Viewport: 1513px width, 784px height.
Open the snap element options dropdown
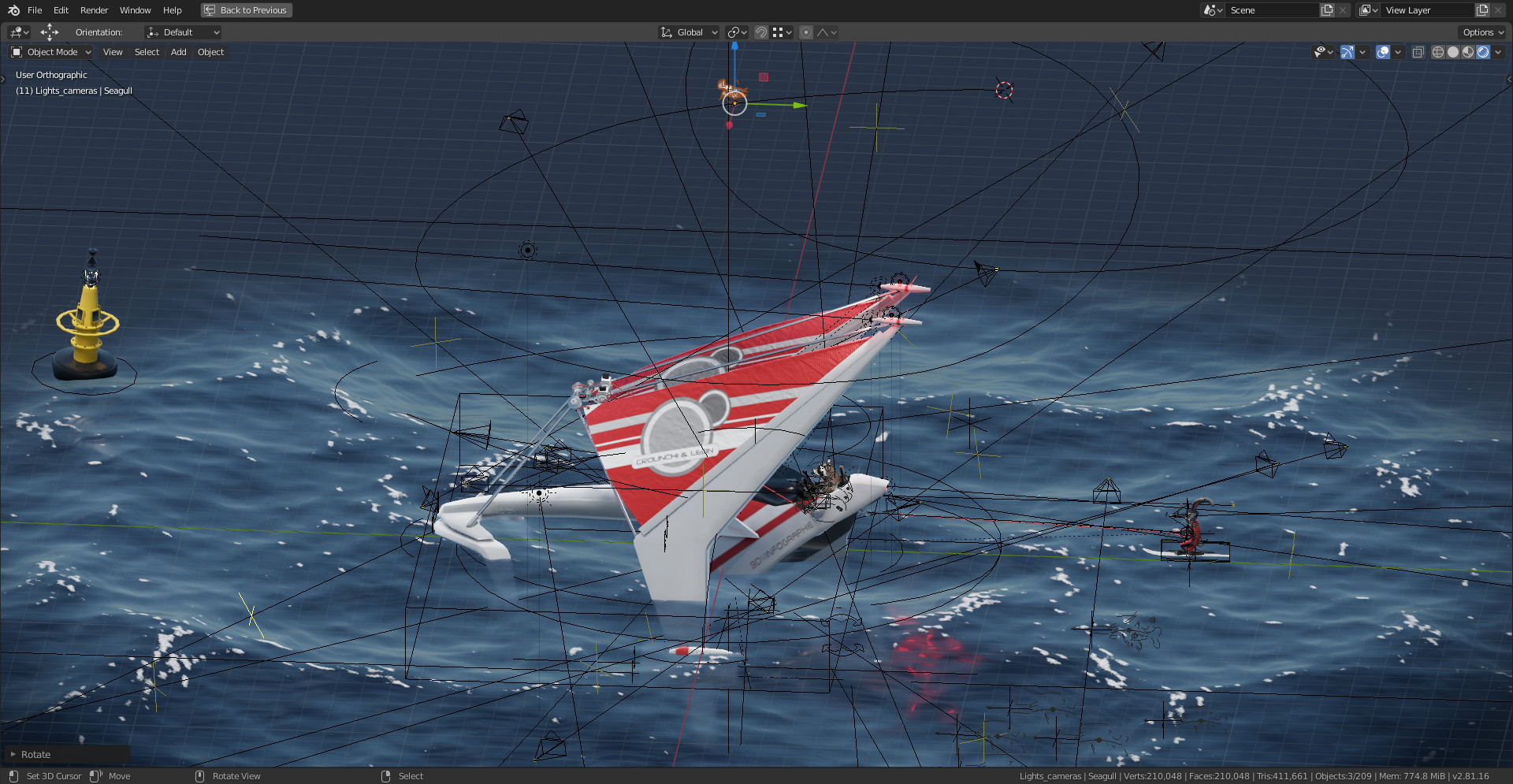click(x=782, y=32)
